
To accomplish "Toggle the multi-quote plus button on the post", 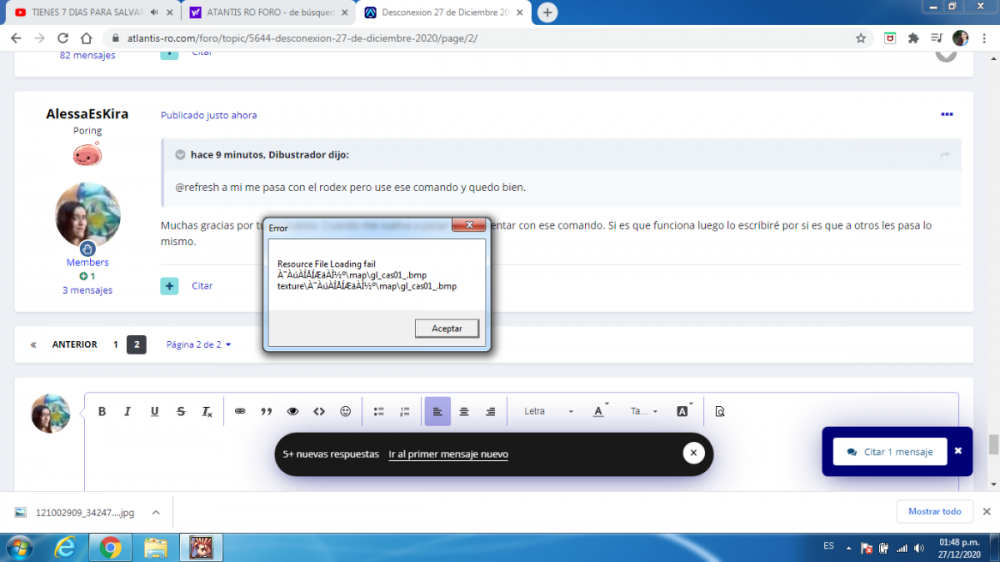I will point(170,286).
